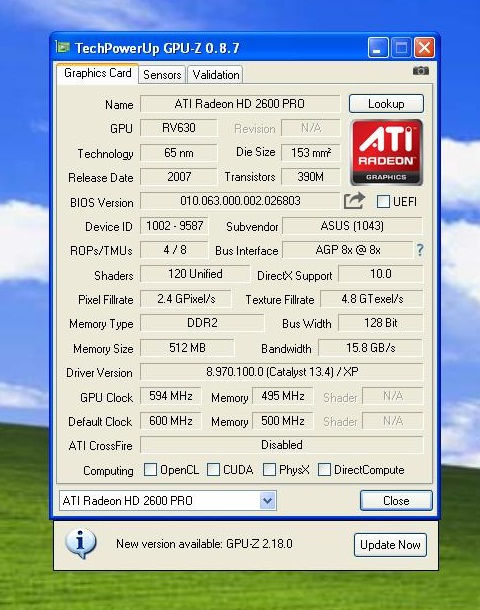Screen dimensions: 480x610
Task: Click the memory clock value 495 MHz
Action: 283,396
